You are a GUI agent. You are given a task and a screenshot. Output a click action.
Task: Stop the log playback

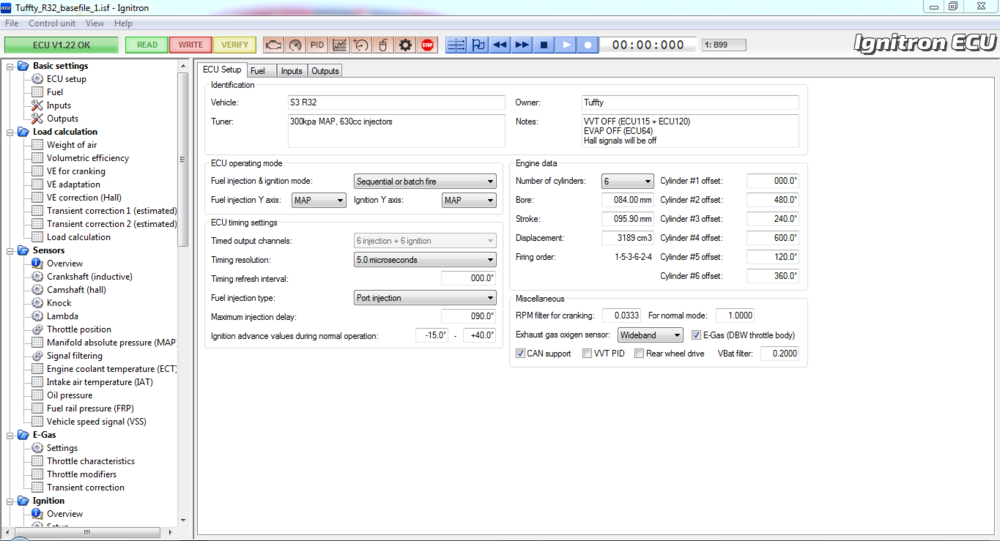point(544,45)
